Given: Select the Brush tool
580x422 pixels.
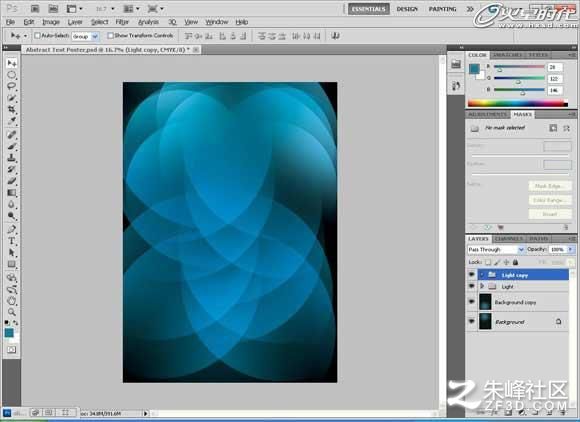Looking at the screenshot, I should [x=11, y=146].
